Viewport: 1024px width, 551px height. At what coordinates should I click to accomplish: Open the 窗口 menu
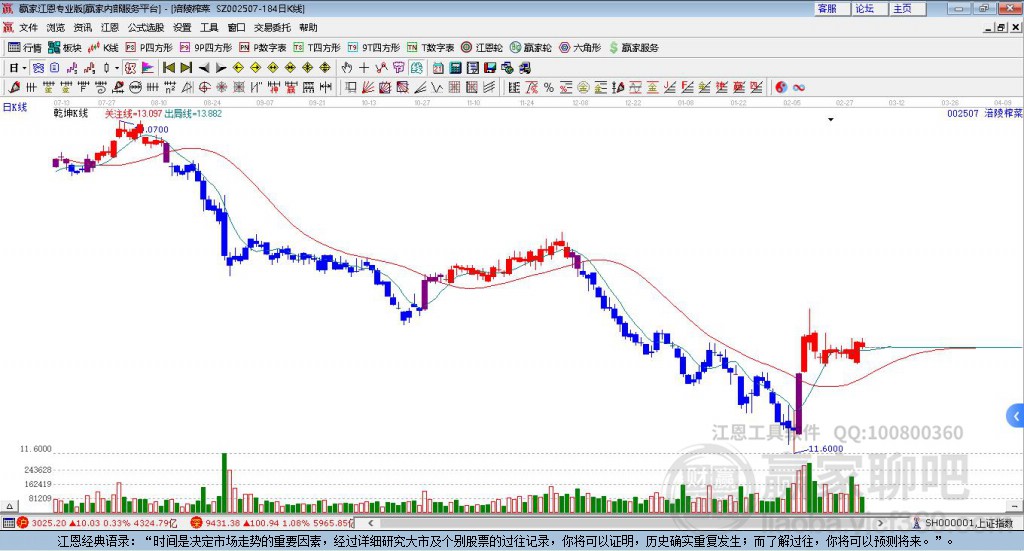[236, 27]
